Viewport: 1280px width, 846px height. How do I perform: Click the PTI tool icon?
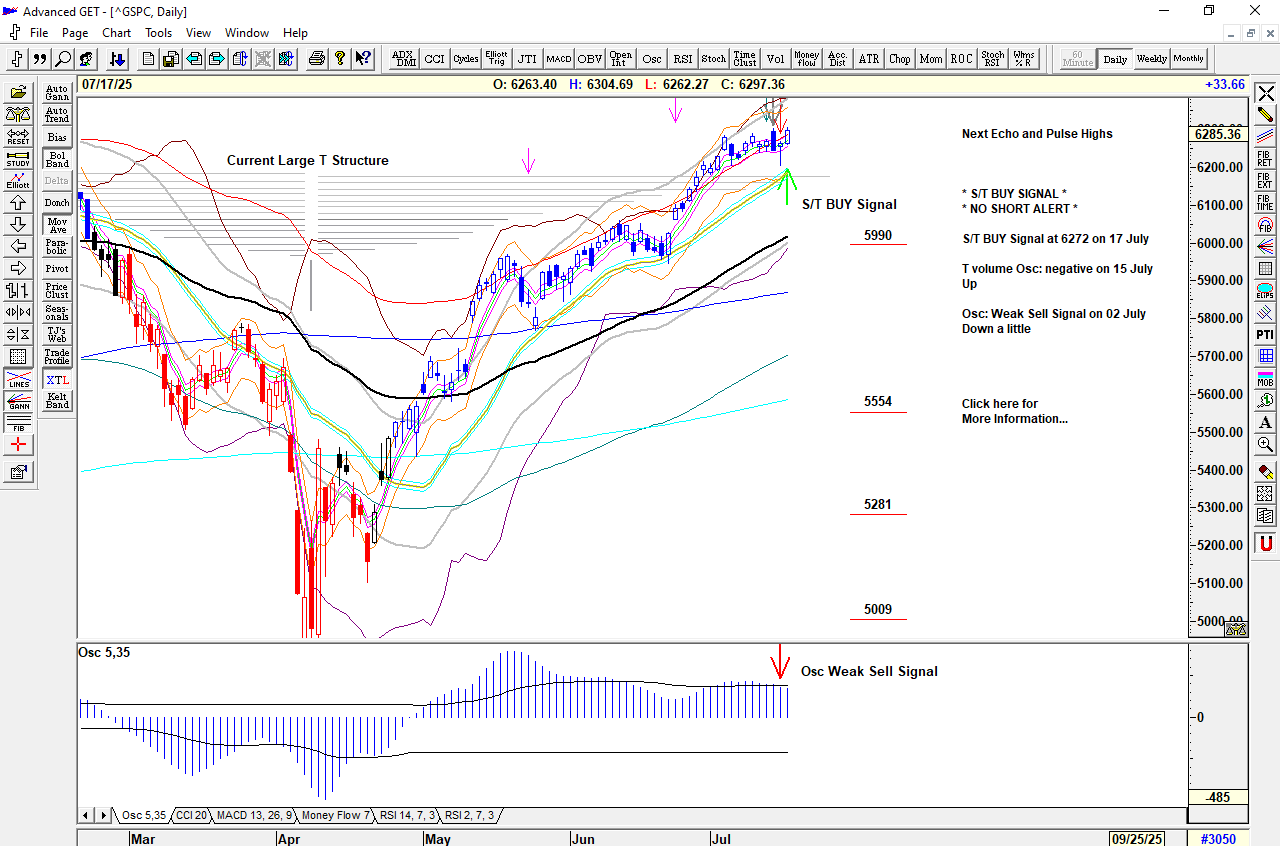pos(1265,334)
